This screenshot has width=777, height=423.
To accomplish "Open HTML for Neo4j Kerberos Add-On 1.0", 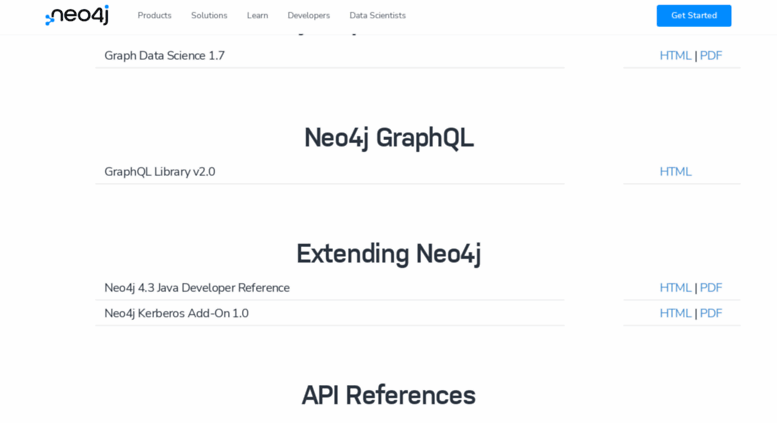I will click(675, 314).
